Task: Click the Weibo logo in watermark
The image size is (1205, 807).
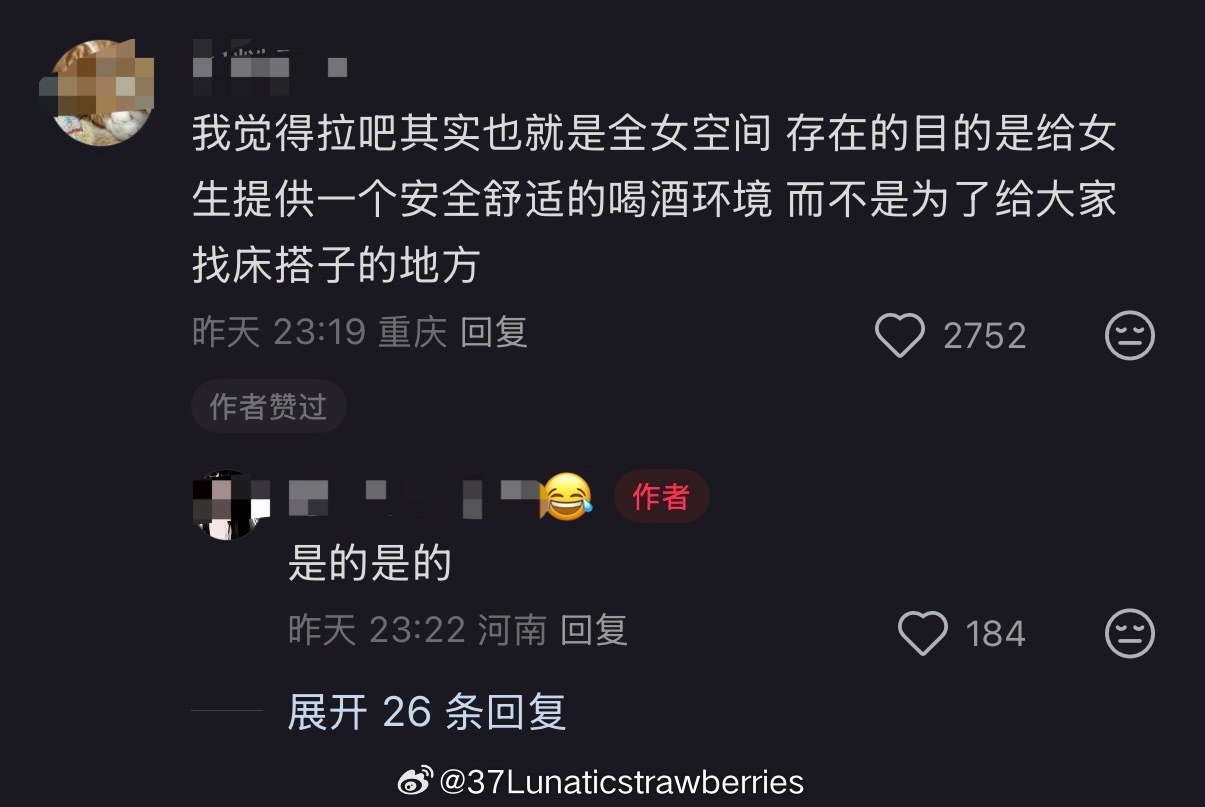Action: point(416,781)
